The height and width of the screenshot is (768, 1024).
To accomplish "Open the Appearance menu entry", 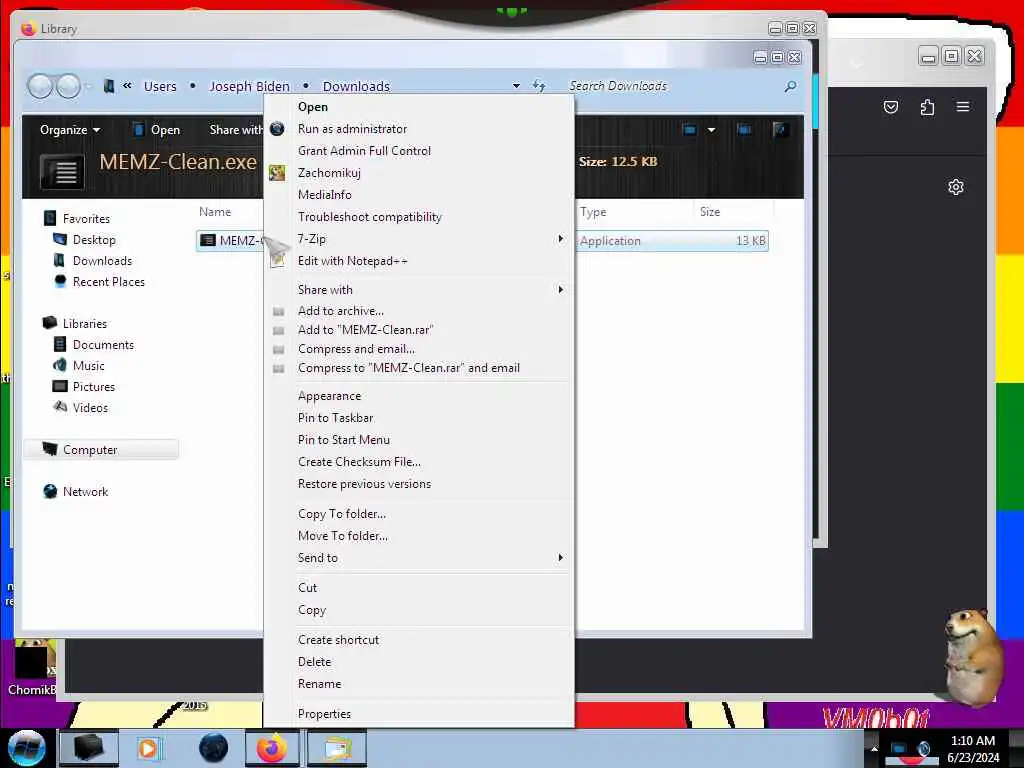I will point(329,396).
